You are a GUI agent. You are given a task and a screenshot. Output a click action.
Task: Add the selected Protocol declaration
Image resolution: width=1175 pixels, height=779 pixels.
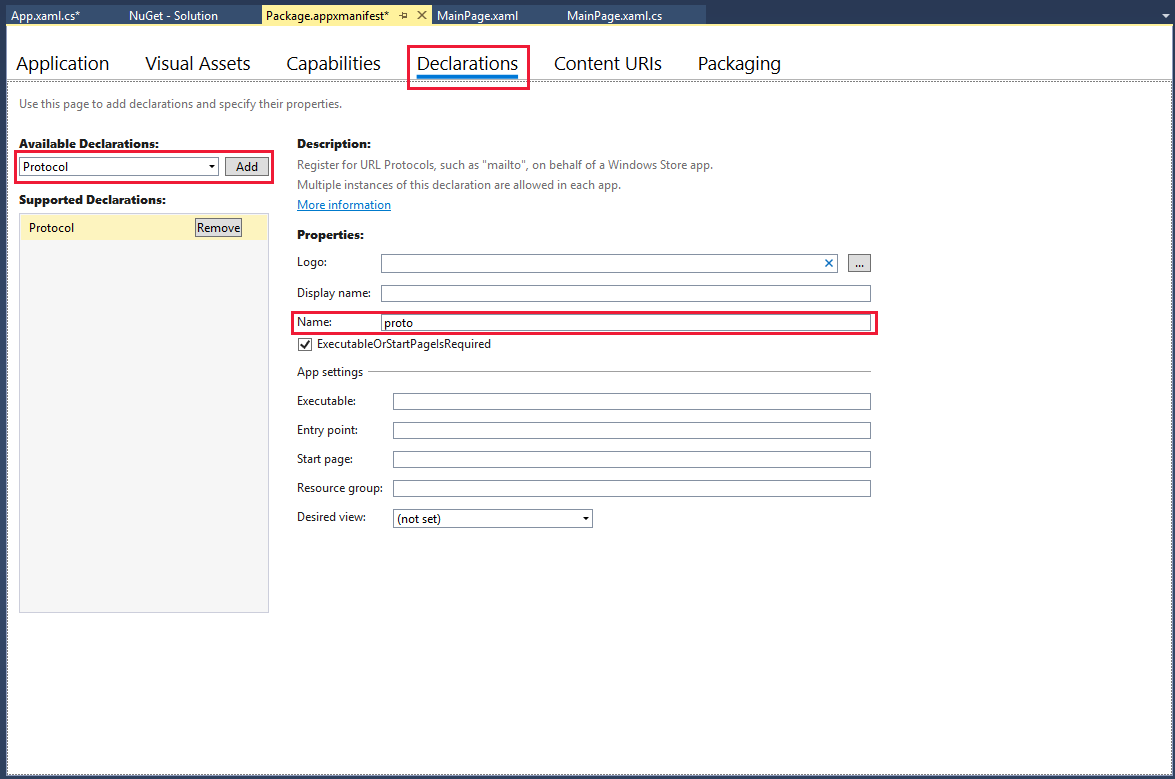tap(247, 166)
